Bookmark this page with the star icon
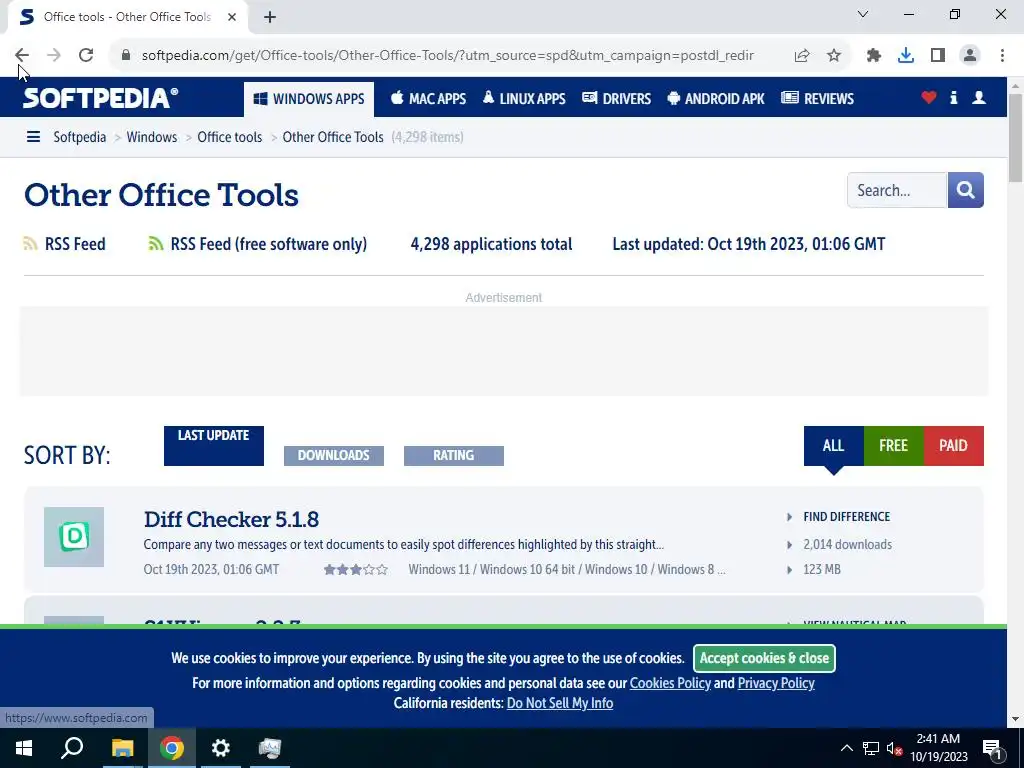Viewport: 1024px width, 768px height. click(834, 56)
